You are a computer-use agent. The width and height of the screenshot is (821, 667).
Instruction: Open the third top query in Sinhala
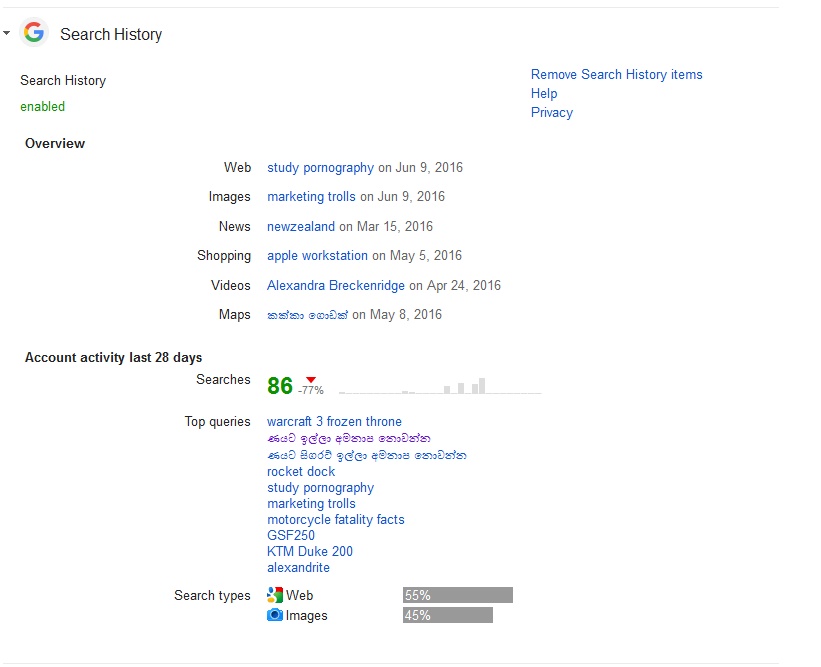point(367,455)
